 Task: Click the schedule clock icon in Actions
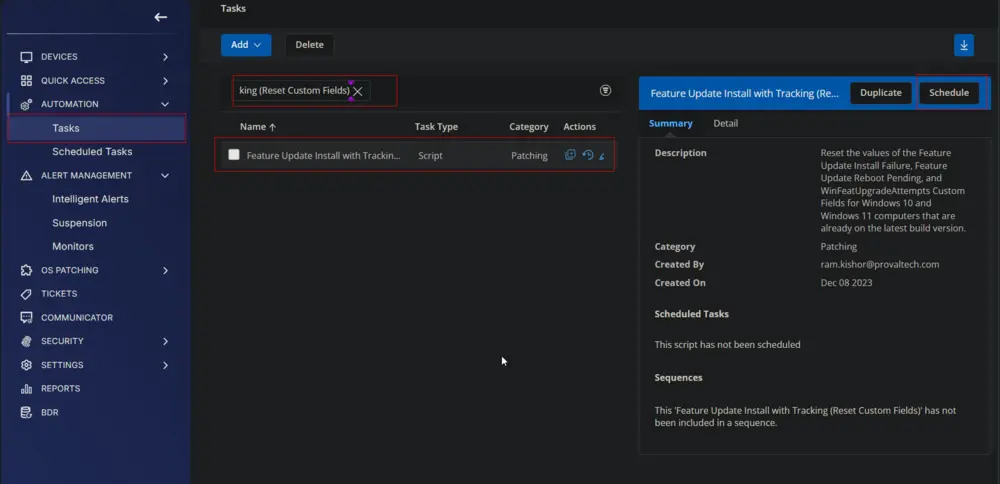[588, 155]
